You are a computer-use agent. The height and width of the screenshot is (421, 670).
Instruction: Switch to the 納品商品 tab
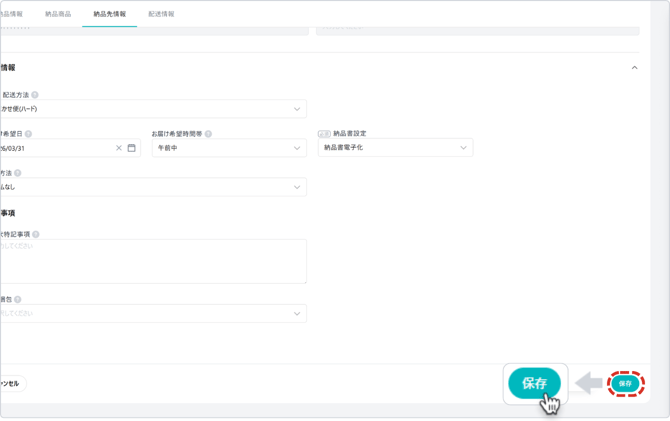59,14
